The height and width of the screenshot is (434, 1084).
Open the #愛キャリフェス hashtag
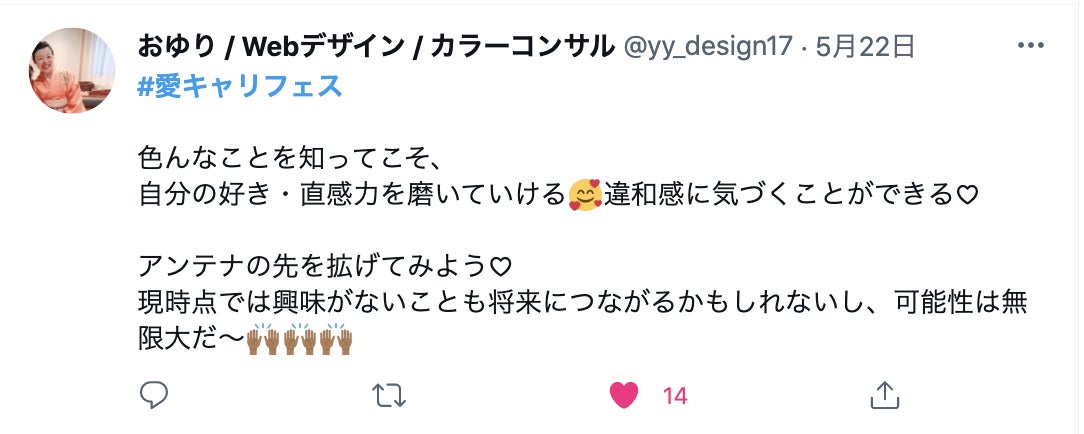pyautogui.click(x=240, y=86)
